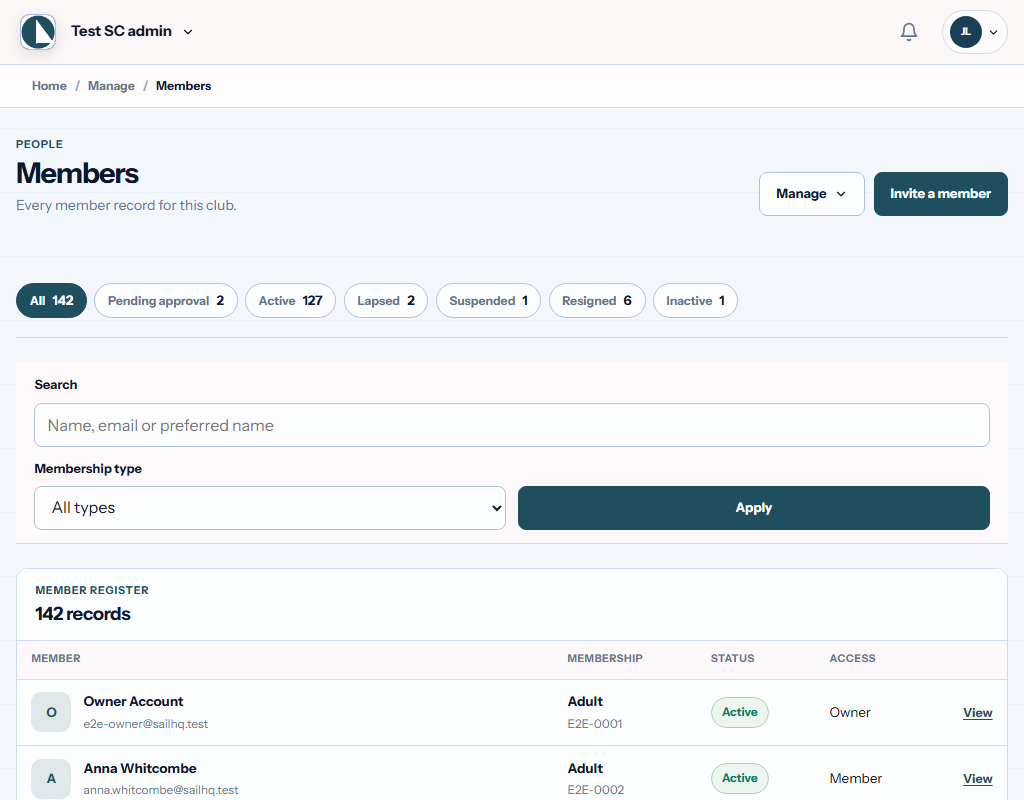Screen dimensions: 1024x800
Task: View Anna Whitcombe's record
Action: pos(978,778)
